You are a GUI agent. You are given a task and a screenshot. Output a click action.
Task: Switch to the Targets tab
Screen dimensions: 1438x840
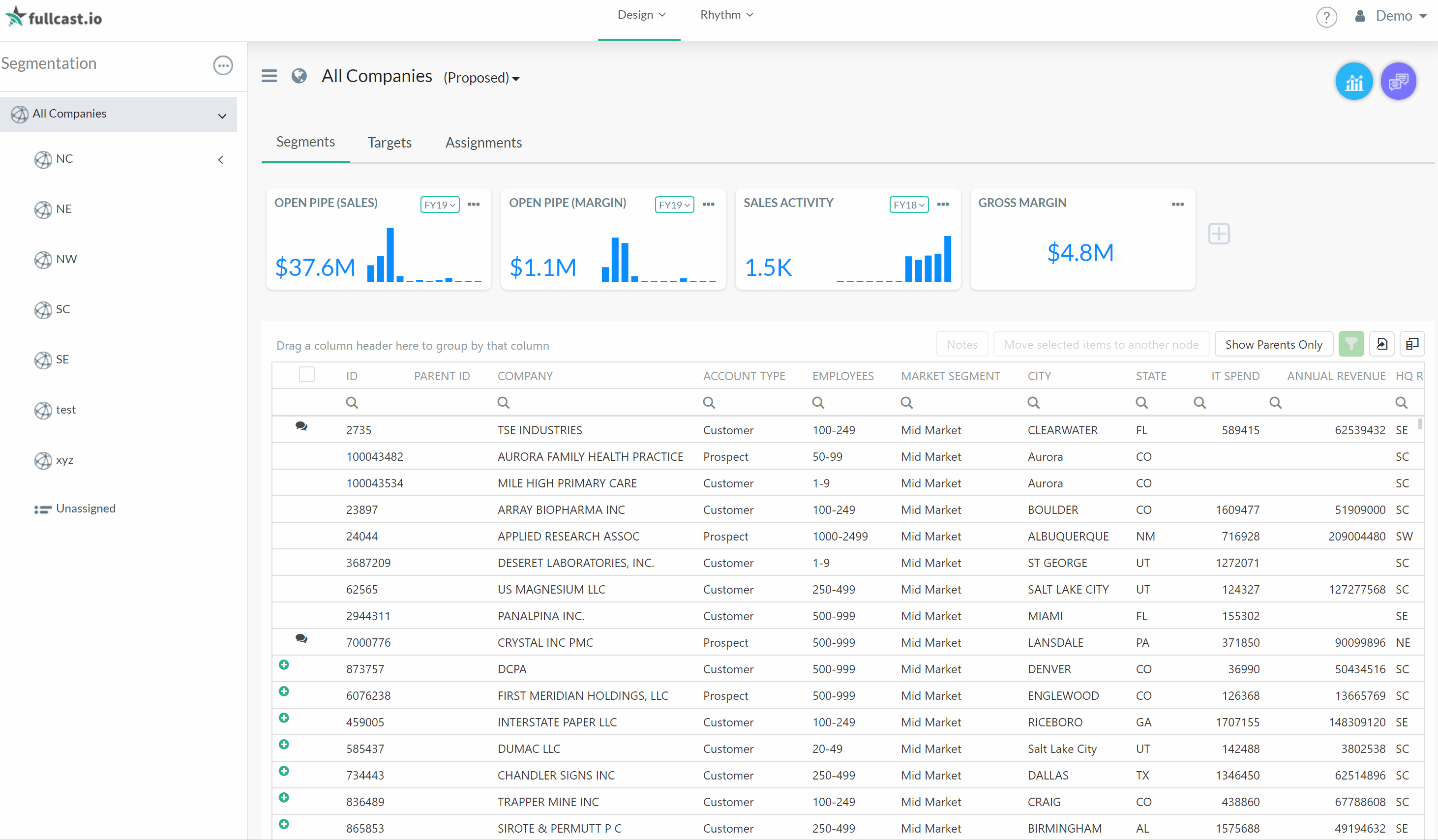[x=389, y=143]
